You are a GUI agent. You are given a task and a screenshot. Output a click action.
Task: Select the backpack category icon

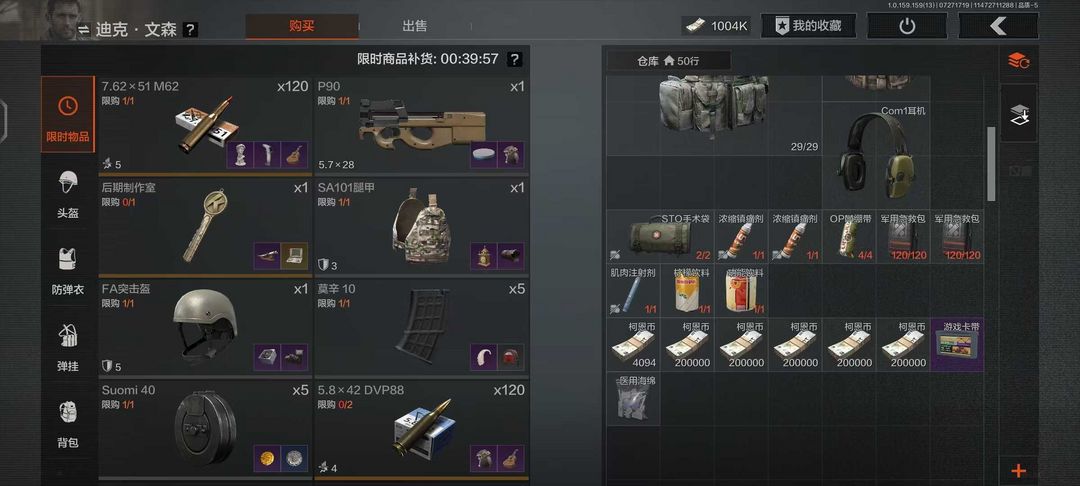pyautogui.click(x=68, y=423)
